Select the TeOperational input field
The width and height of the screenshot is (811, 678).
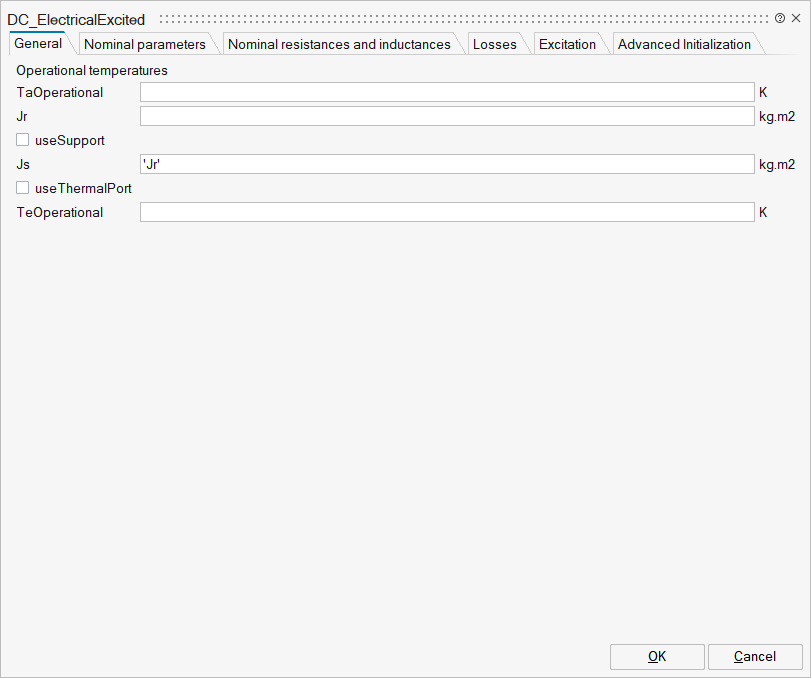(446, 212)
